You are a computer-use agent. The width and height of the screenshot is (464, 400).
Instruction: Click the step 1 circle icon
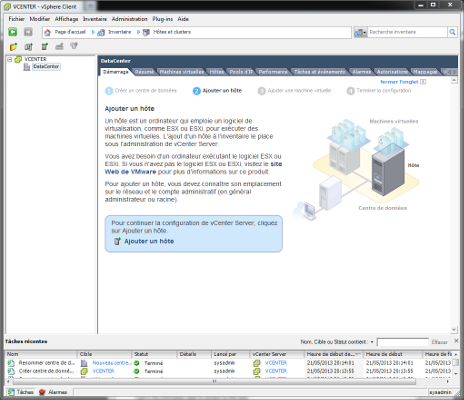[109, 91]
